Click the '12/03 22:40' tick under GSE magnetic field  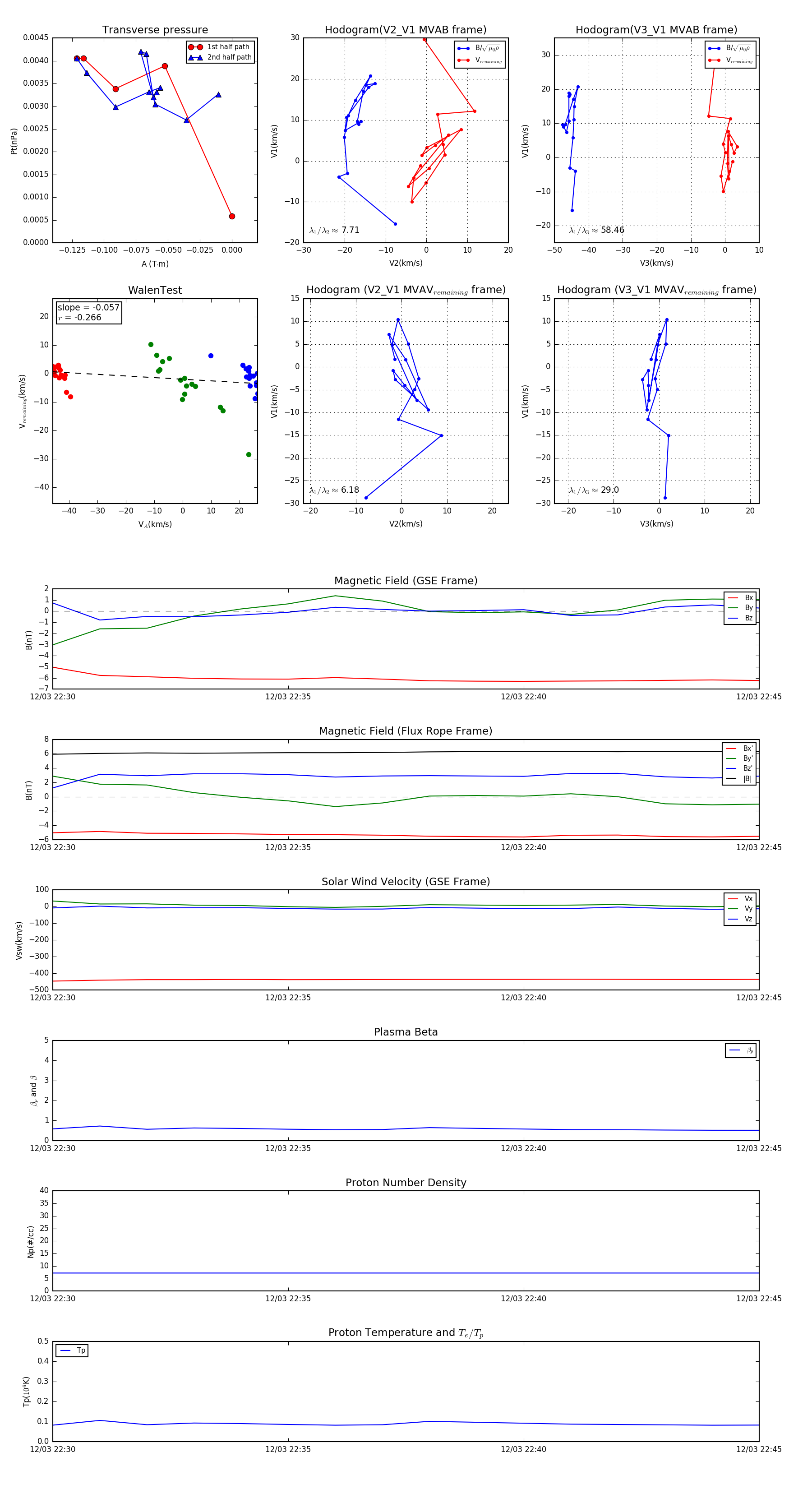(x=523, y=697)
